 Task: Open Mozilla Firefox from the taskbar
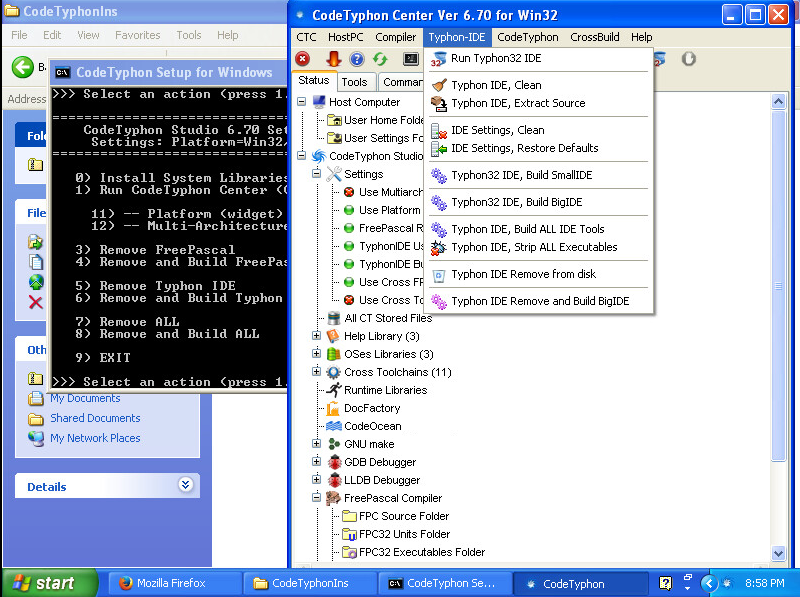click(x=160, y=583)
